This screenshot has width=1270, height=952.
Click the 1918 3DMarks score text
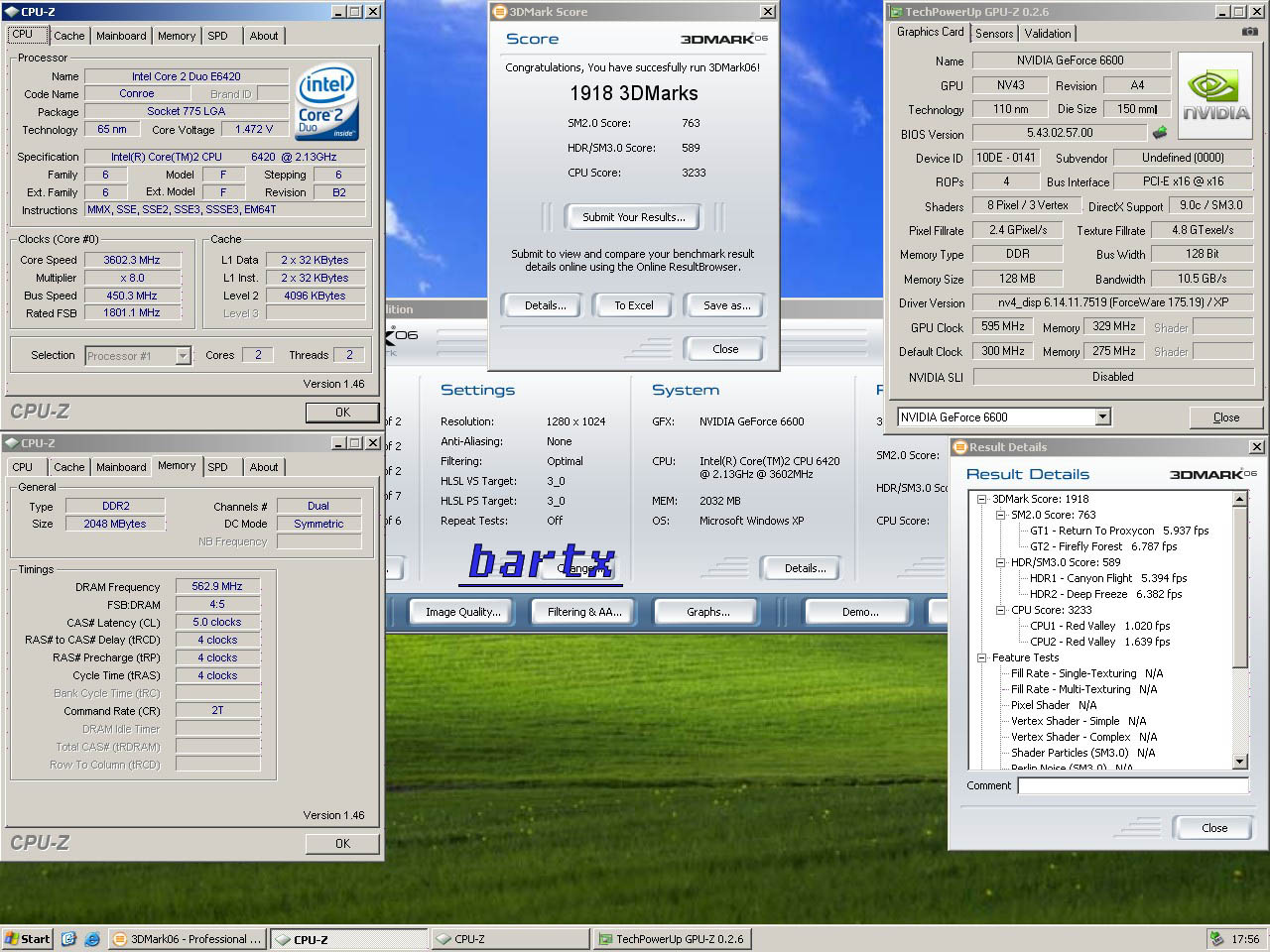click(x=633, y=93)
